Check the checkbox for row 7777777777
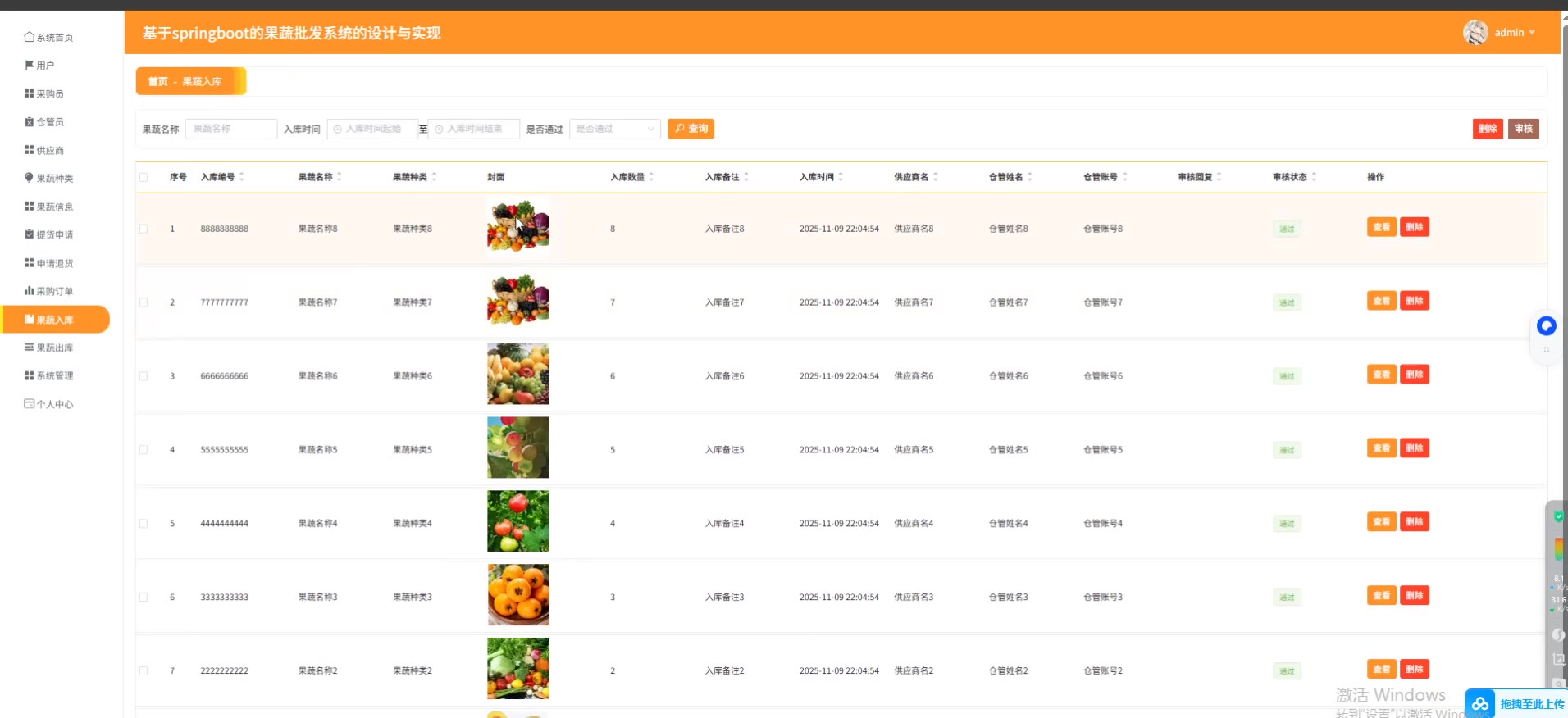1568x718 pixels. (144, 302)
